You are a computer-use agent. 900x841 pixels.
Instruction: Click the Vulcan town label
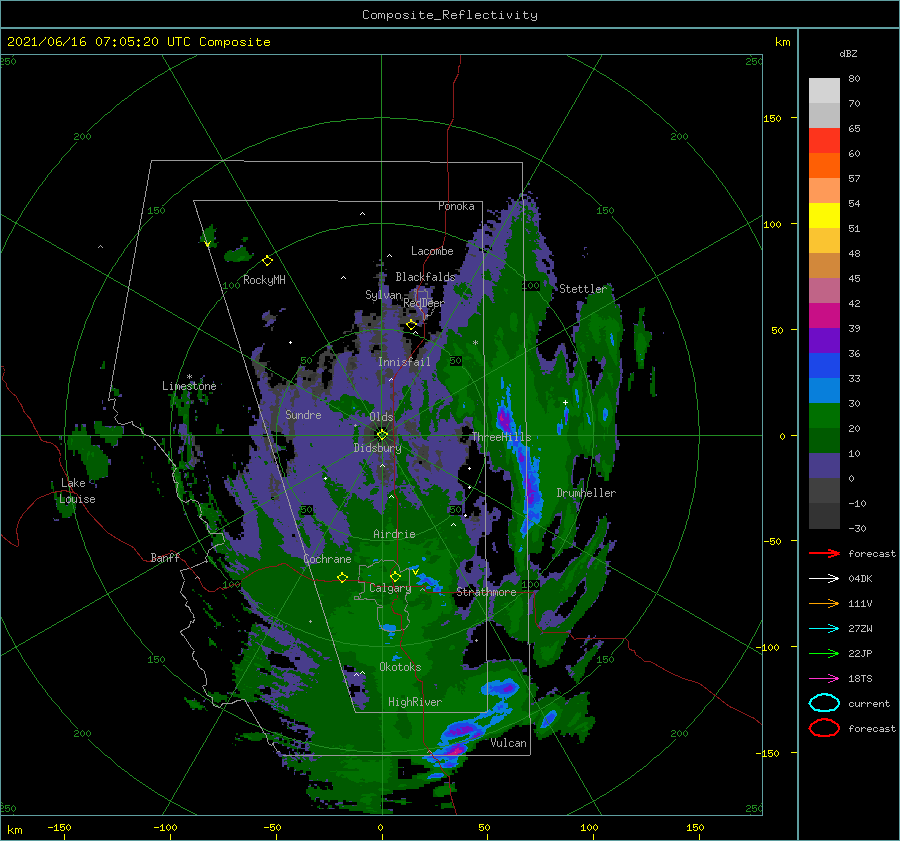[508, 743]
